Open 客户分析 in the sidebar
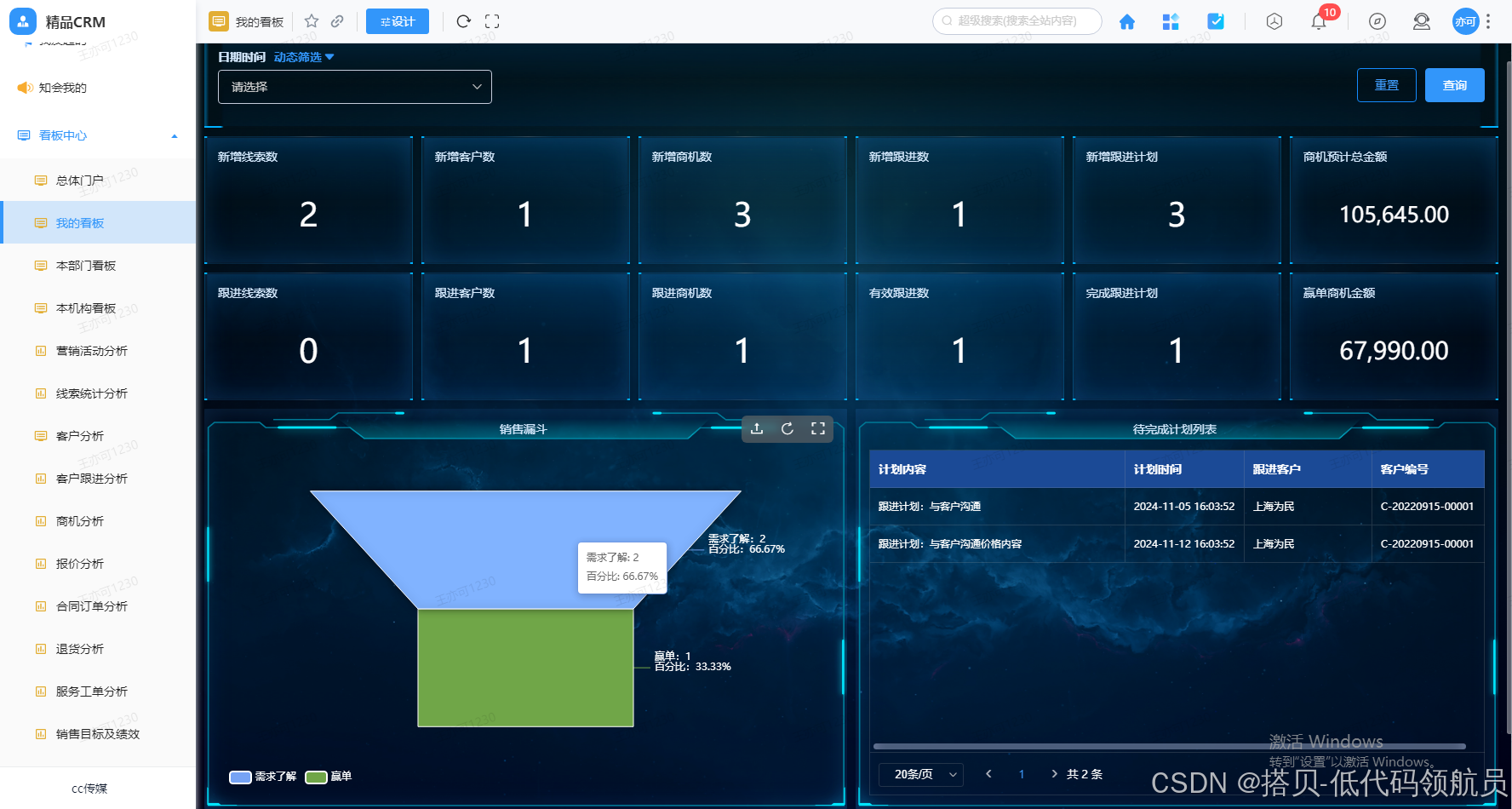 (98, 436)
